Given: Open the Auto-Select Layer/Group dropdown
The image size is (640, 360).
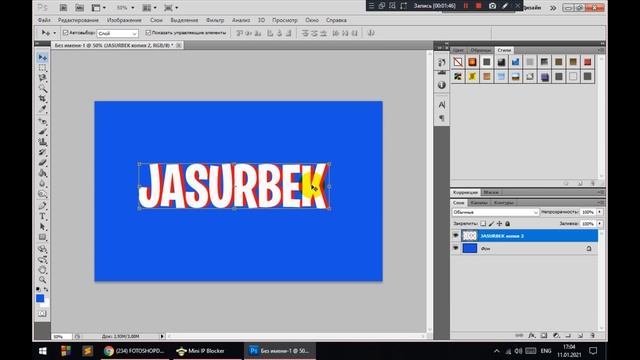Looking at the screenshot, I should tap(118, 33).
